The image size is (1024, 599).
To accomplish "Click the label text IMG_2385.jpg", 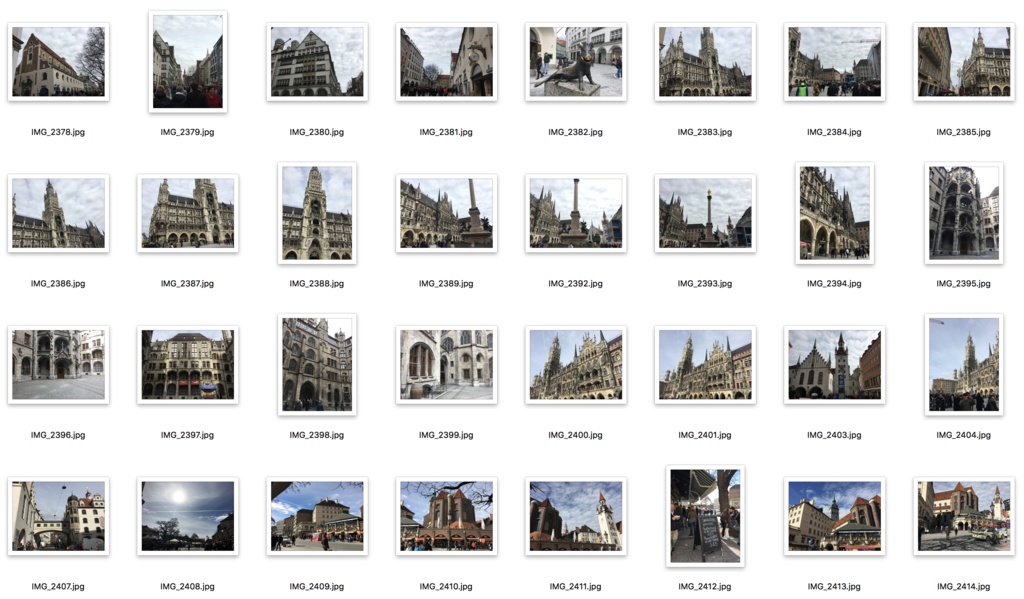I will click(963, 132).
